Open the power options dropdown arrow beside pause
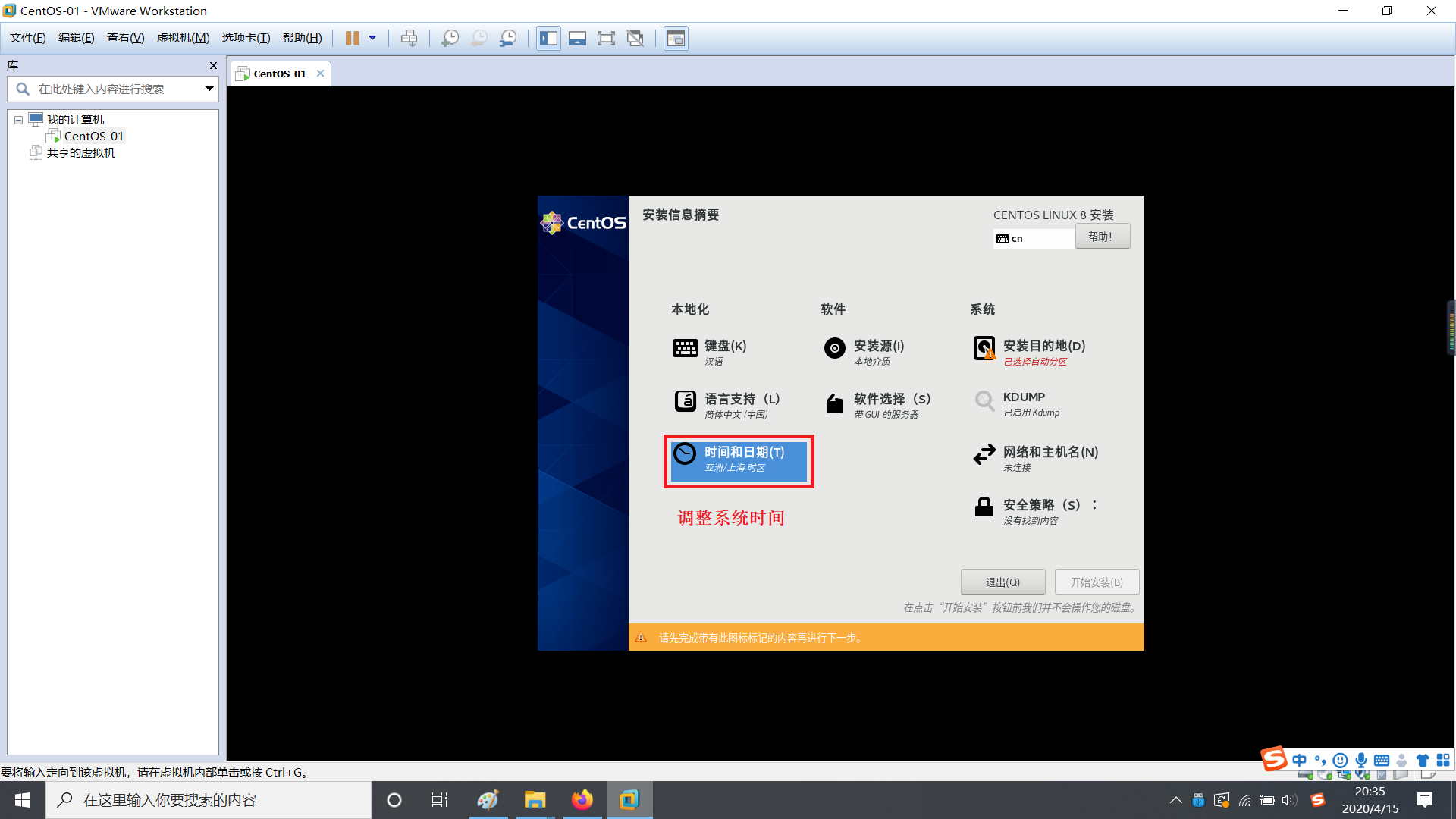1456x819 pixels. 372,38
